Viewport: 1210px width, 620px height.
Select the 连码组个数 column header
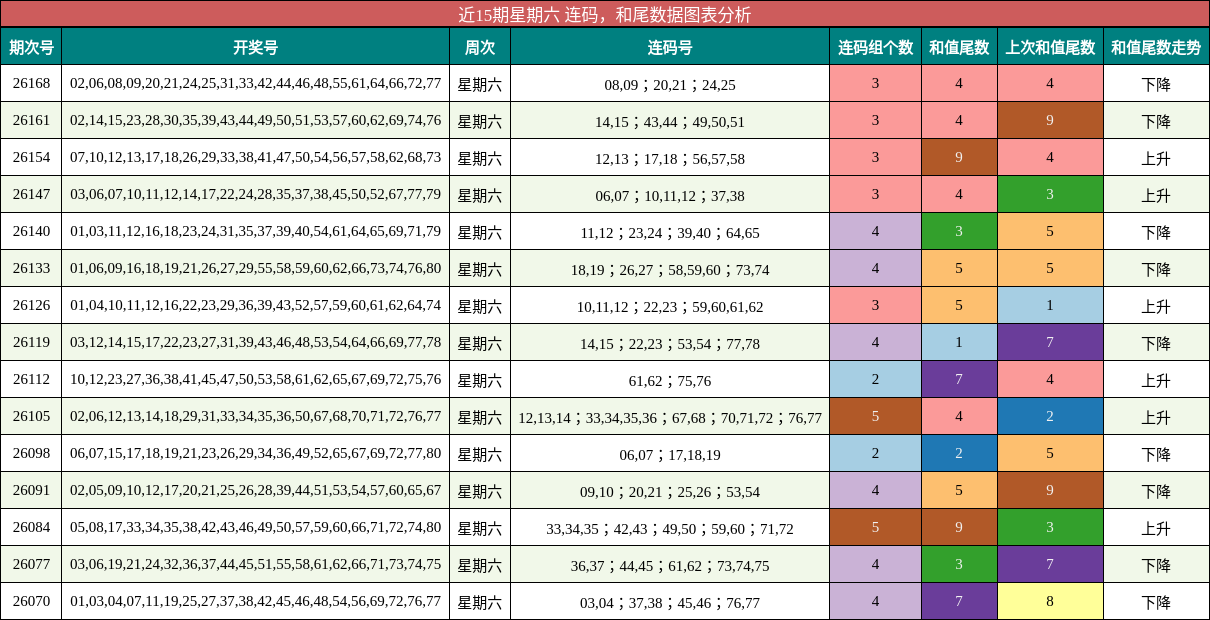point(875,47)
